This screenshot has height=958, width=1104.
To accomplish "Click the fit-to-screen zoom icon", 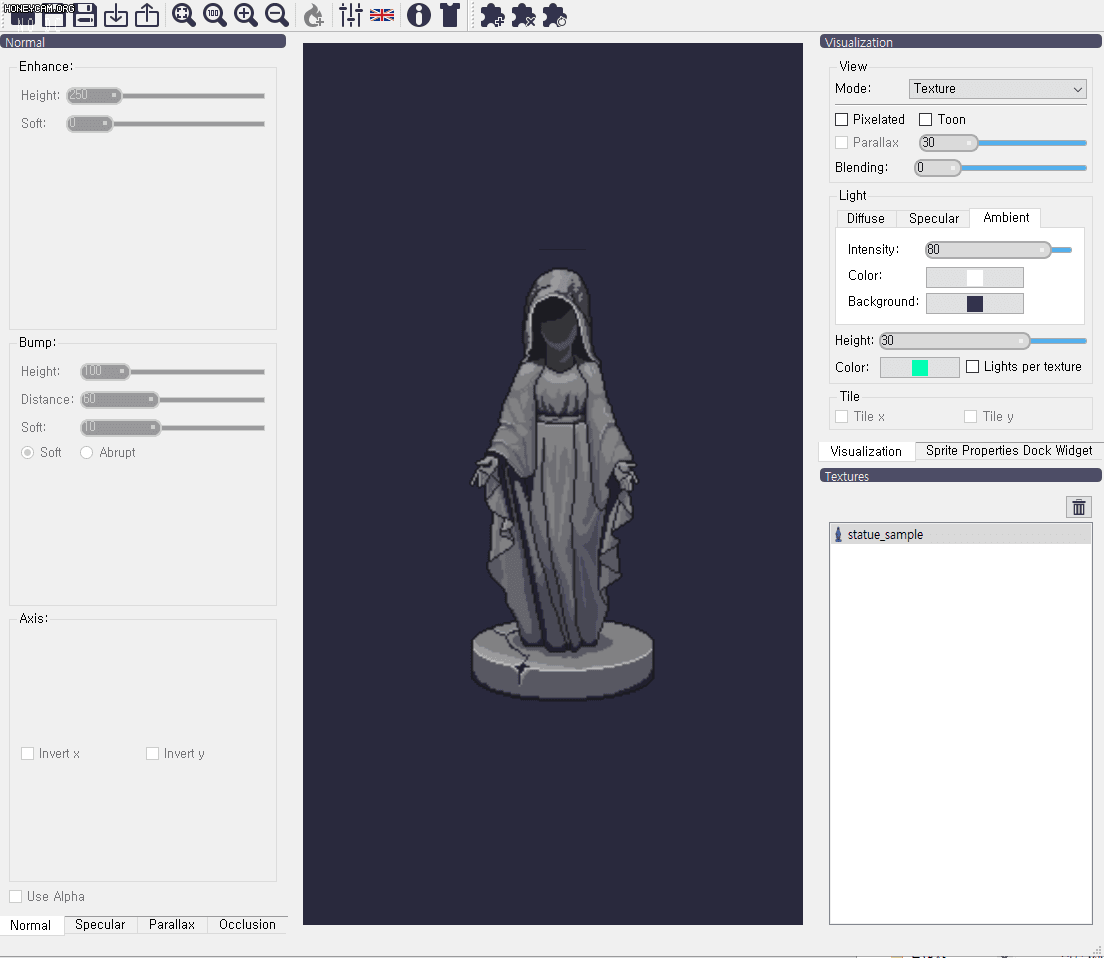I will (184, 15).
